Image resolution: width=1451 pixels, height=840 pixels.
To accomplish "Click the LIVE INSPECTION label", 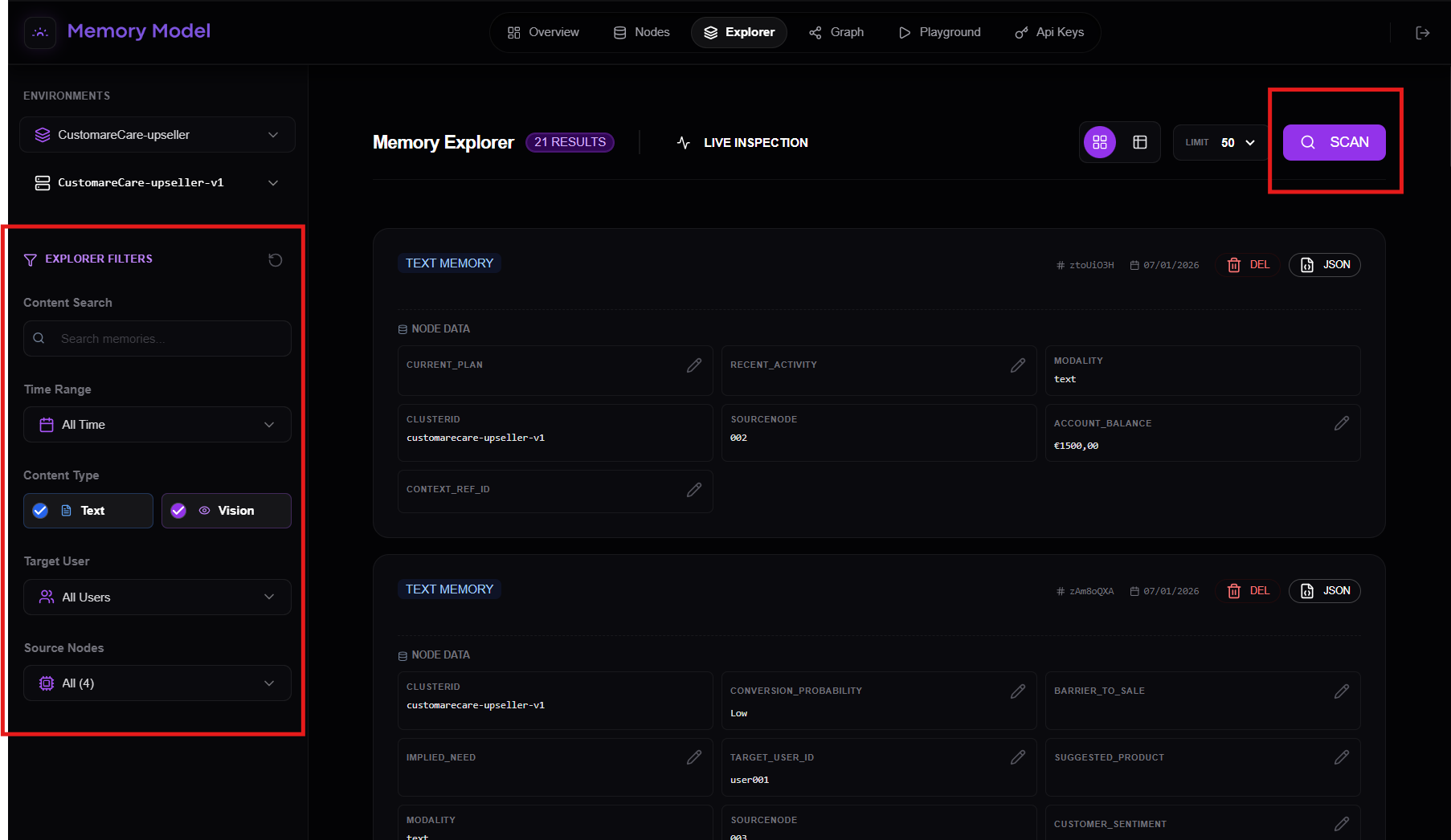I will [755, 143].
